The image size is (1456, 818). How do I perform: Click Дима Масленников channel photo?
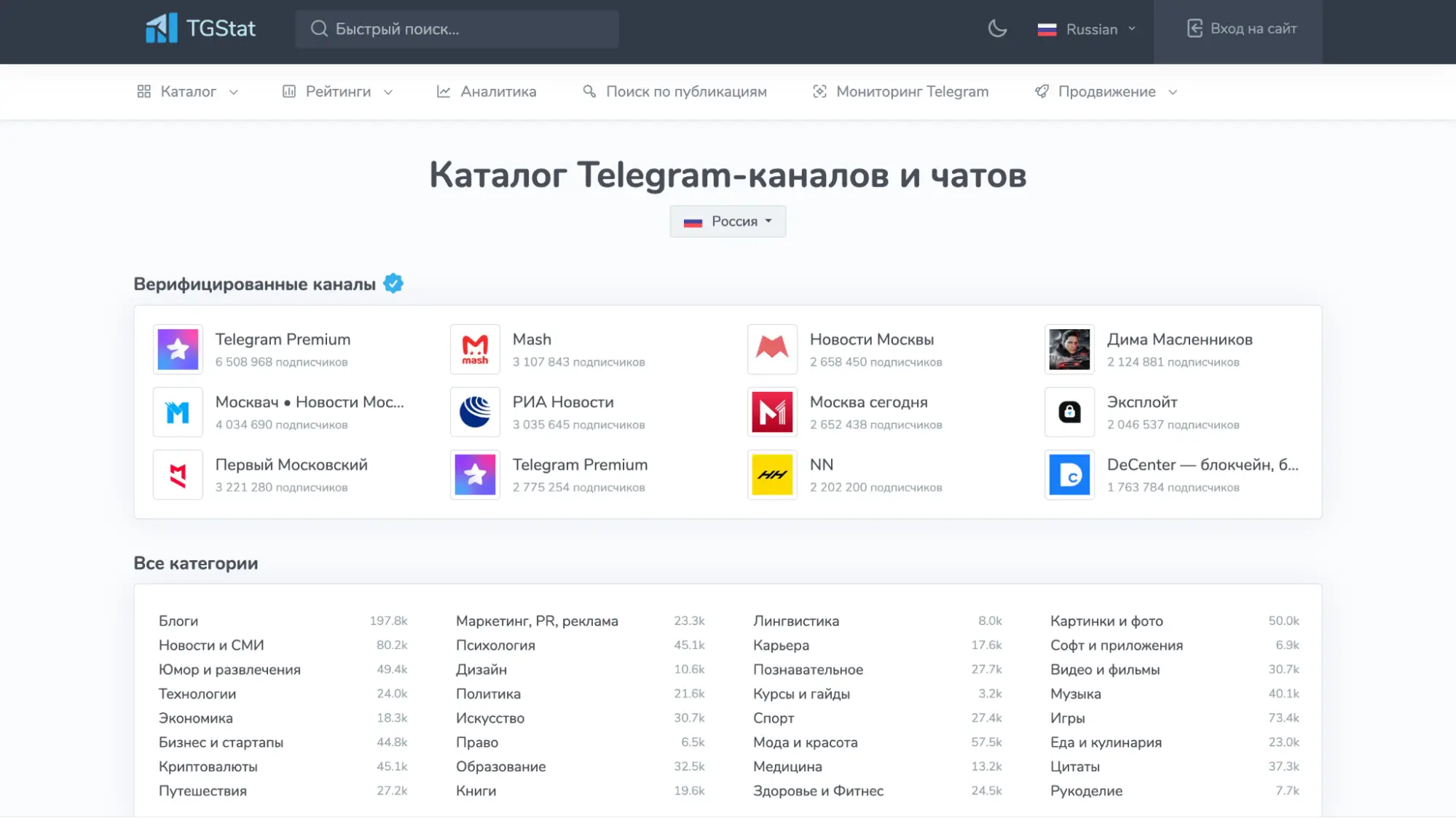coord(1069,349)
